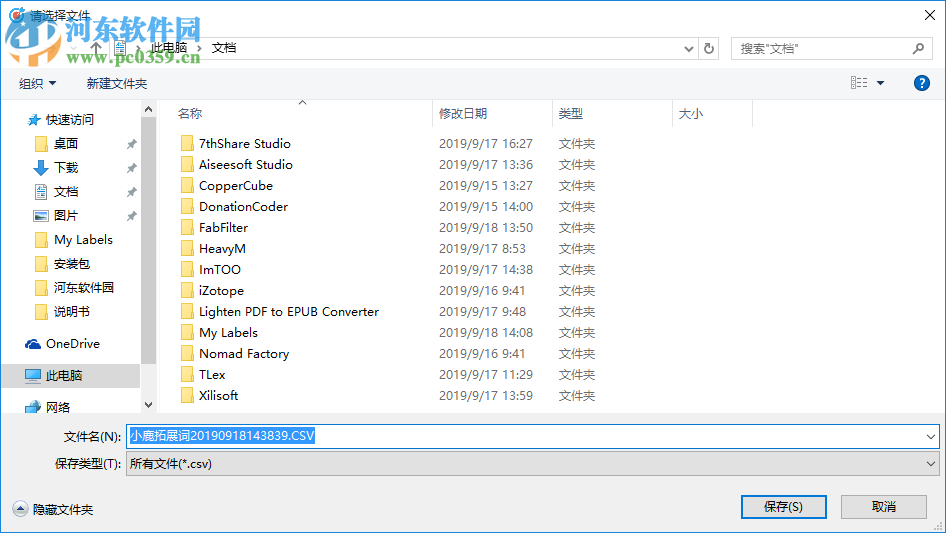The width and height of the screenshot is (946, 533).
Task: Click 隐藏文件夹 to collapse browser
Action: point(53,509)
